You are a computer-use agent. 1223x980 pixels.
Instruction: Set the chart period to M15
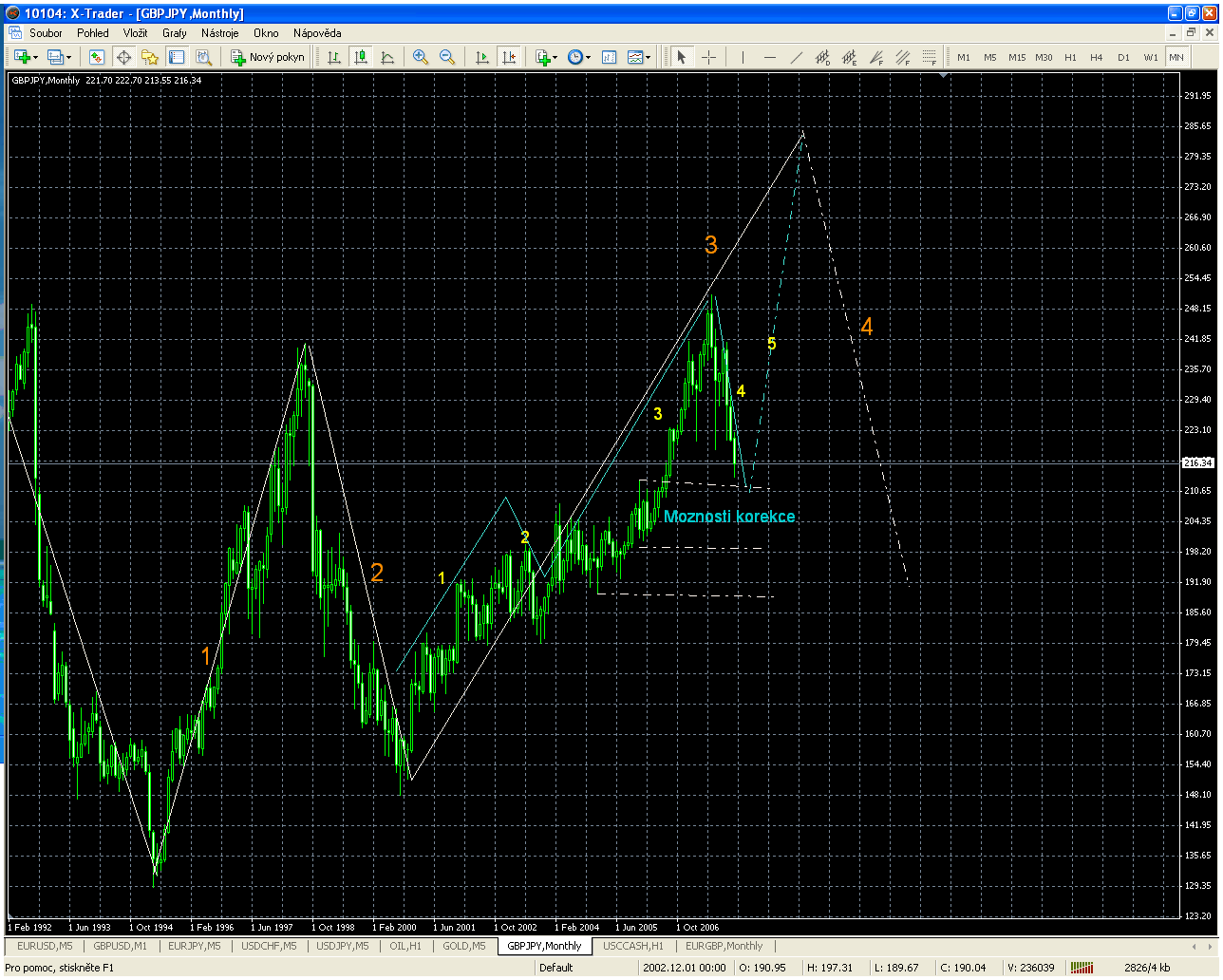(1017, 57)
